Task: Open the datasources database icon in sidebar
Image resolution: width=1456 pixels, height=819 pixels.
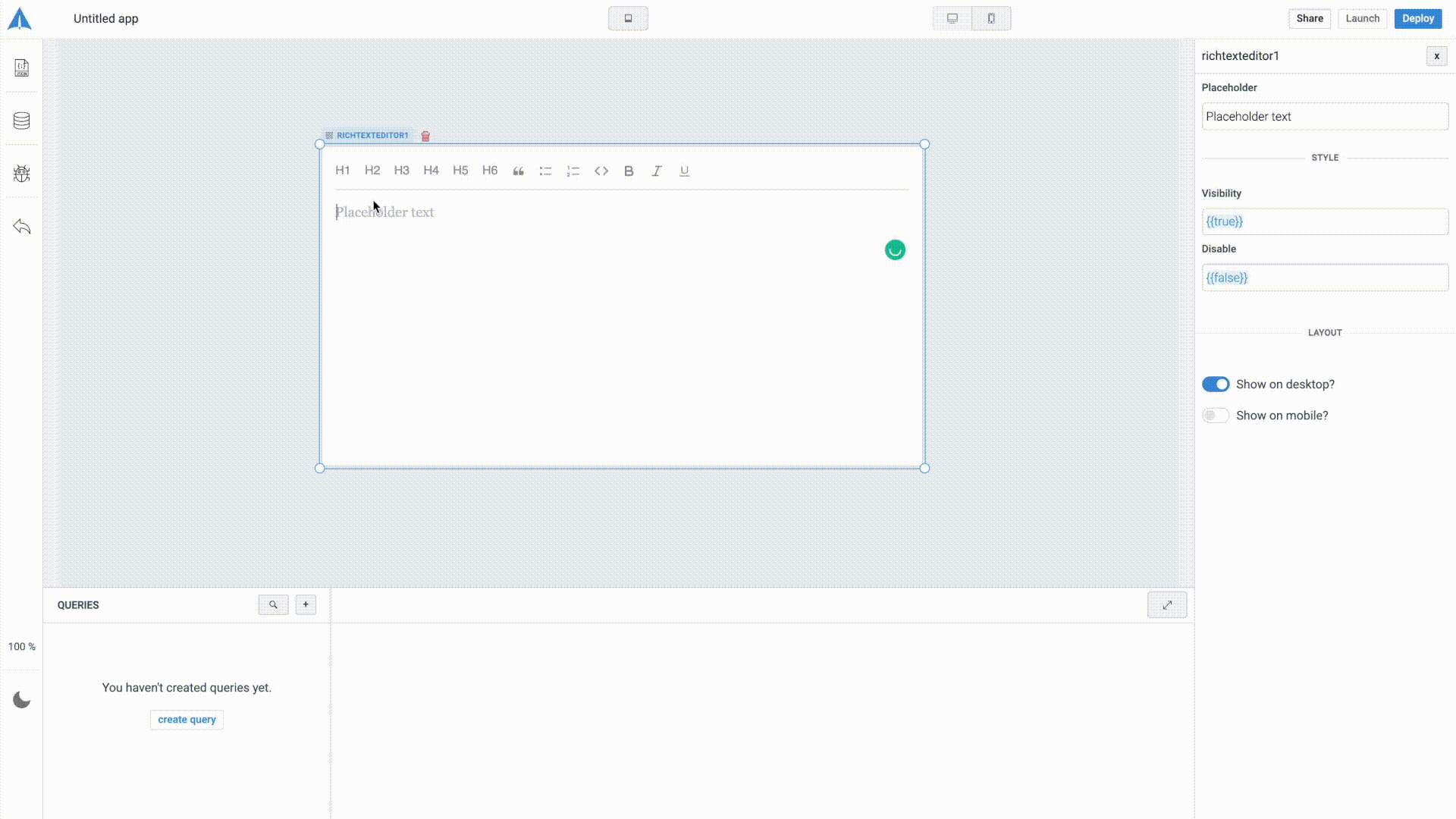Action: pyautogui.click(x=21, y=121)
